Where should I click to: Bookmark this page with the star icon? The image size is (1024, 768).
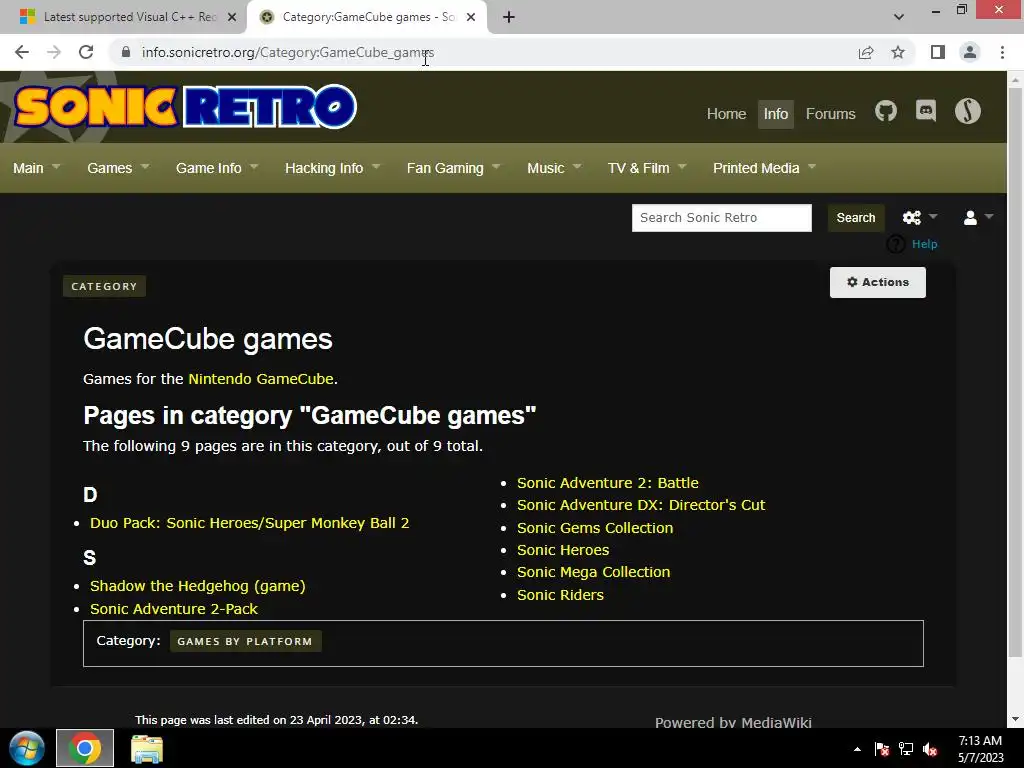[898, 52]
